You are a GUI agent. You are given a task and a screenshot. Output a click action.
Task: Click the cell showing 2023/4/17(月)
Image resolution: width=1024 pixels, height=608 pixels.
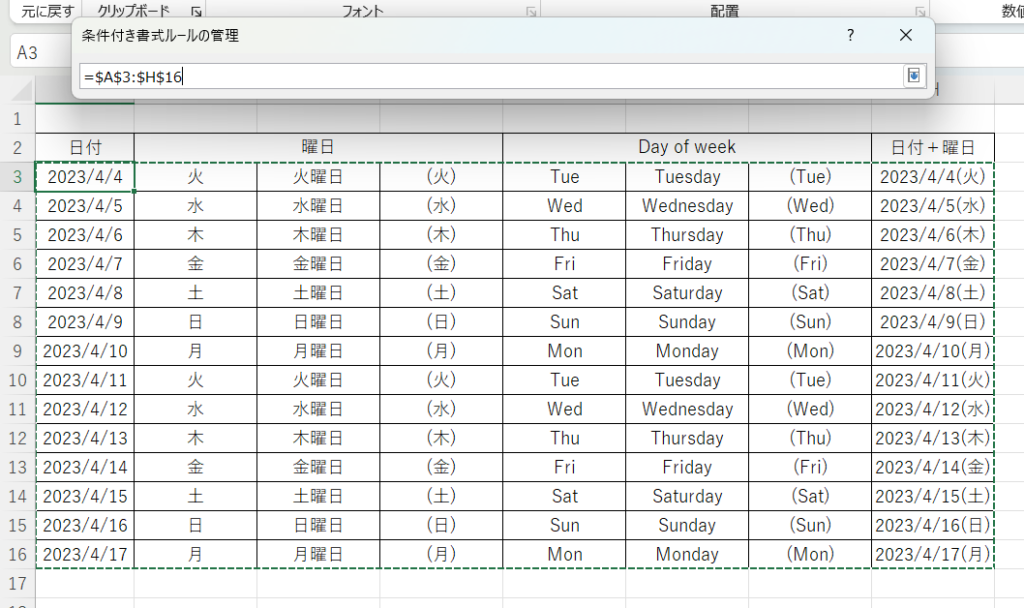pos(932,554)
